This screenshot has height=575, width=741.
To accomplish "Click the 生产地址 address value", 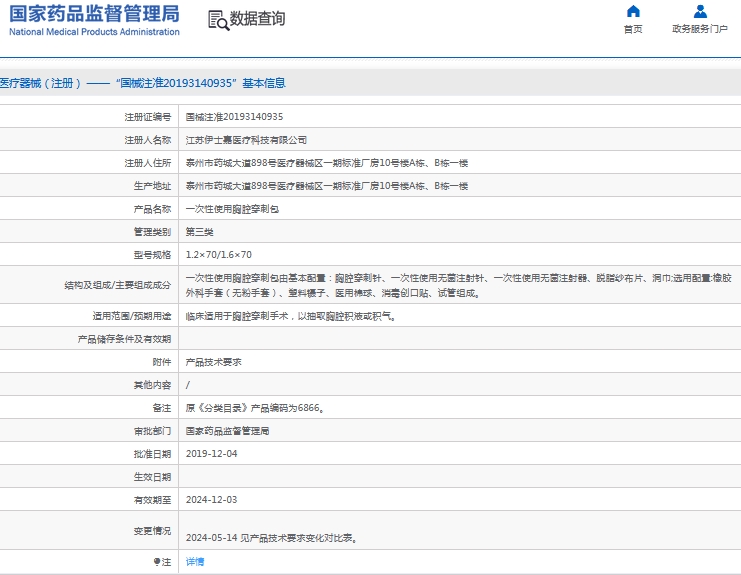I will [327, 186].
